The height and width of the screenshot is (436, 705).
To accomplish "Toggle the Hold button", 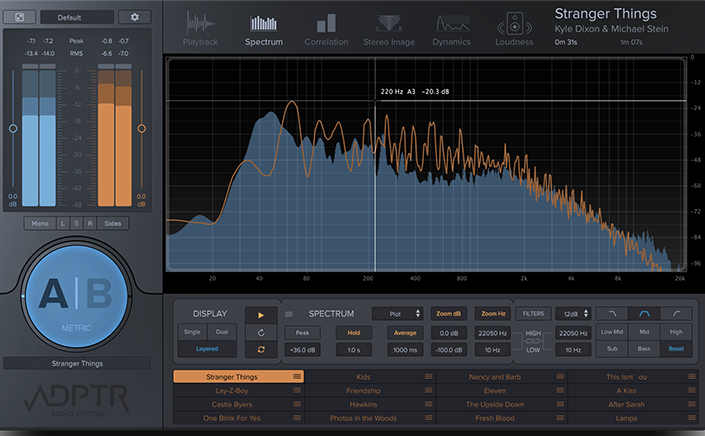I will click(354, 333).
